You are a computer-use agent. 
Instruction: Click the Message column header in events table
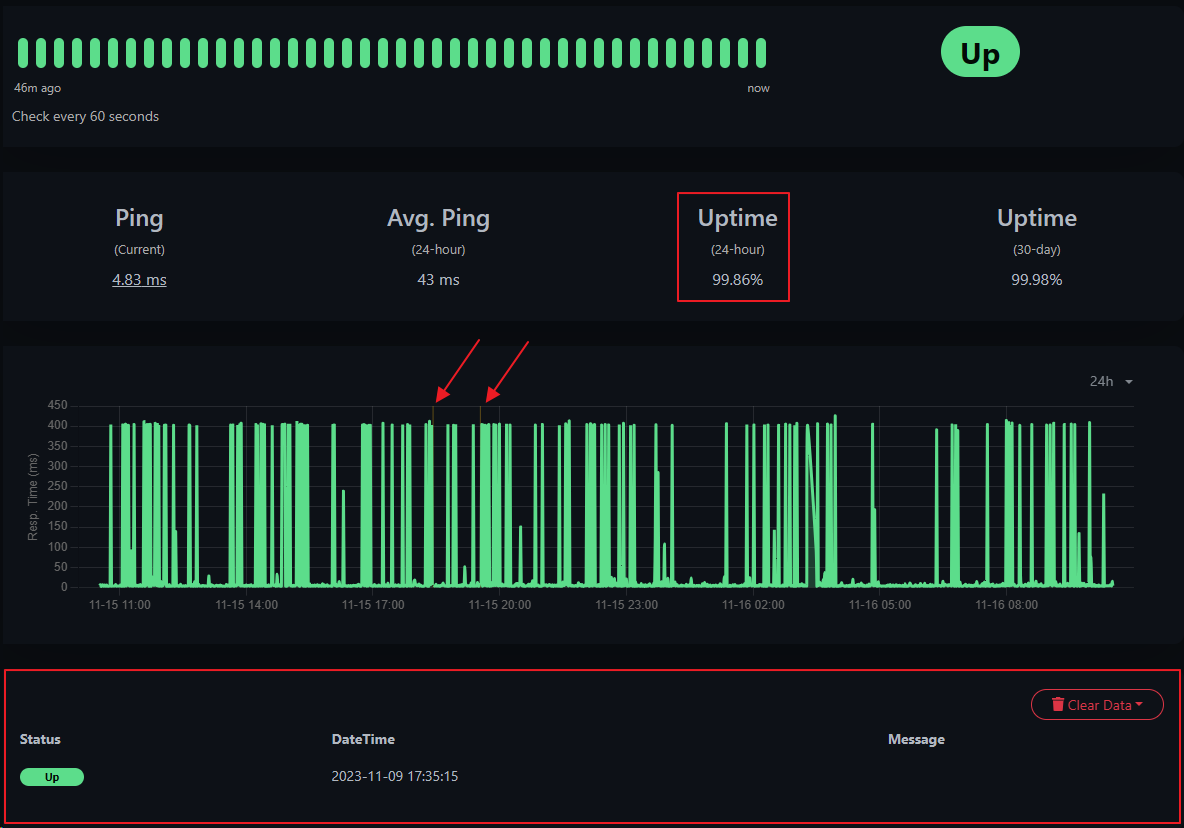pos(916,739)
